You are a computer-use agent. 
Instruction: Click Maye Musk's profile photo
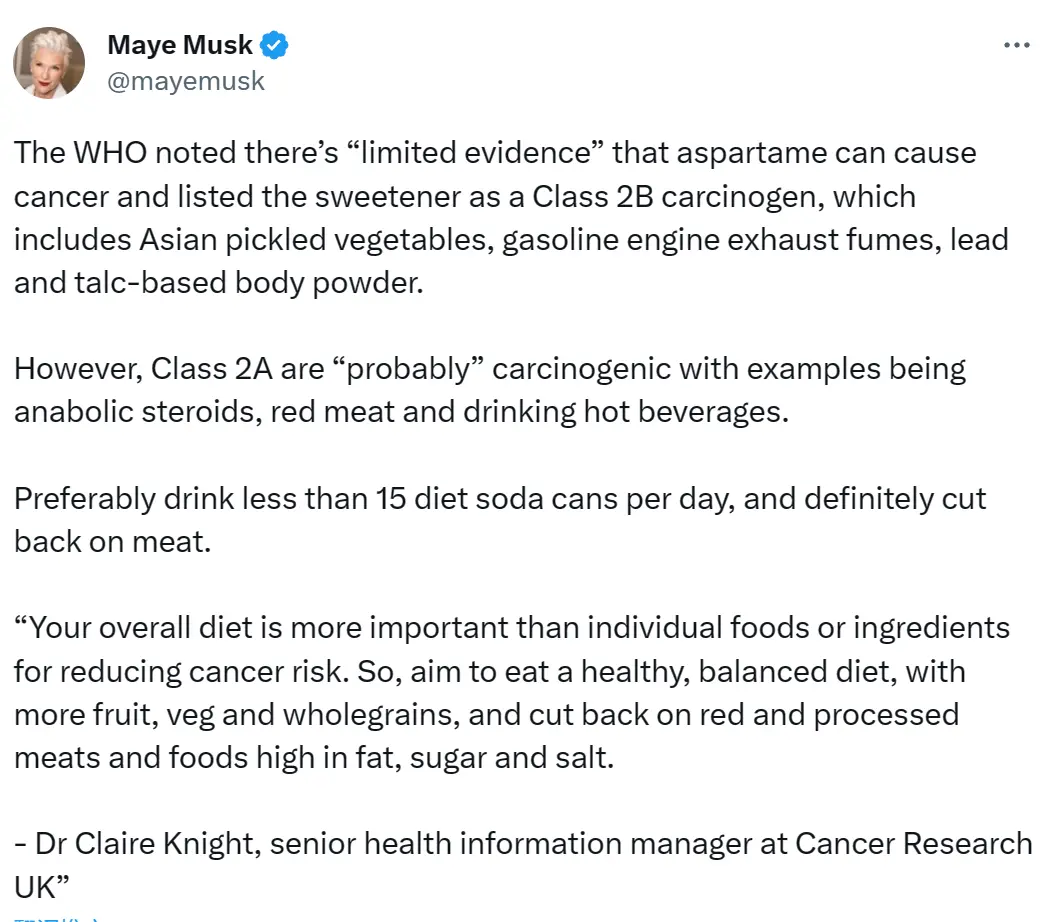(x=49, y=63)
